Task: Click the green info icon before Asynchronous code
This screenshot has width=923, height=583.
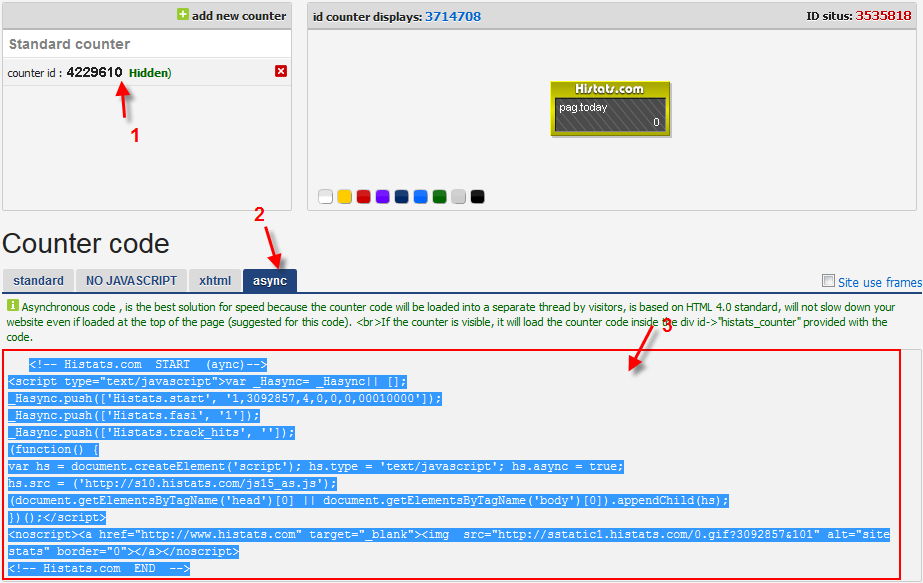Action: pos(12,305)
